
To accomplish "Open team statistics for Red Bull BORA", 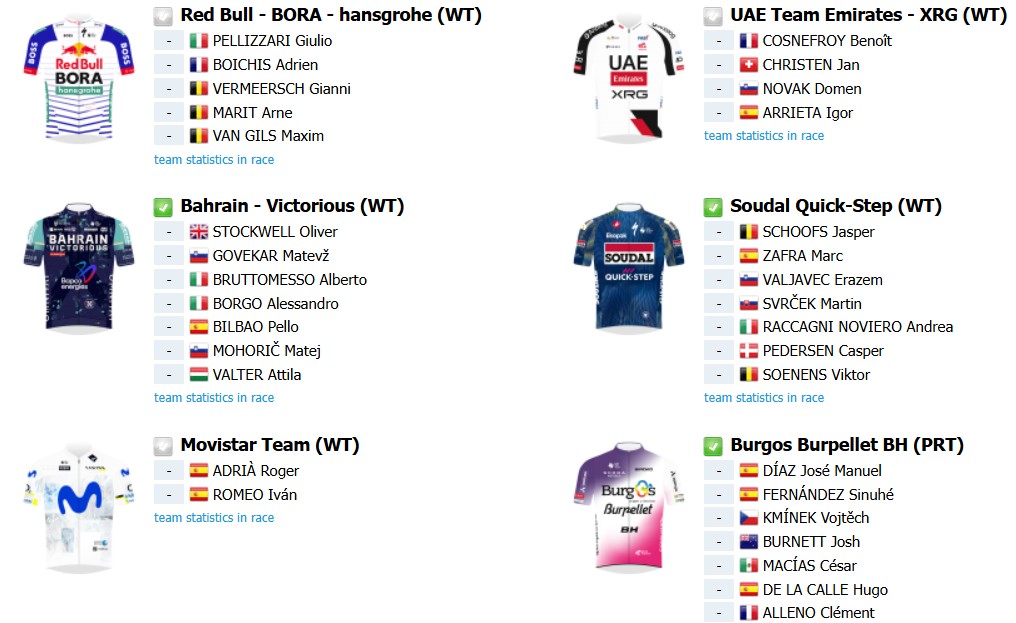I will point(214,159).
